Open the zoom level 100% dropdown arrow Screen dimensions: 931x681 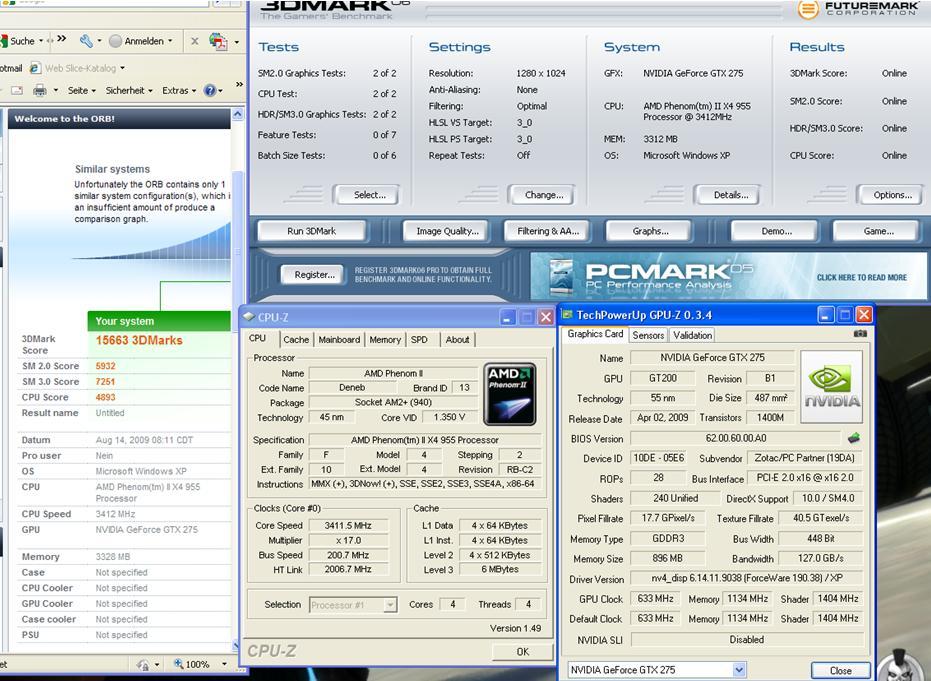point(224,664)
